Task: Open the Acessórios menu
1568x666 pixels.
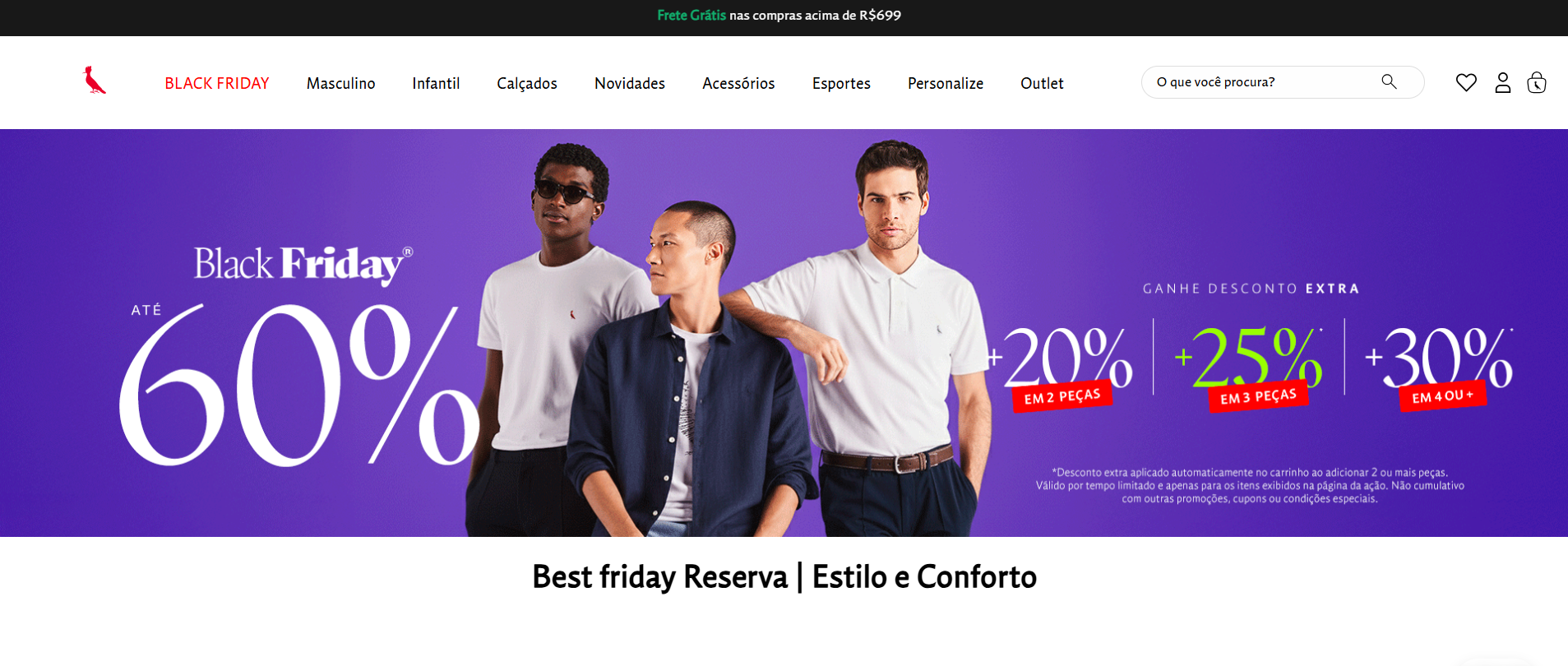Action: tap(738, 83)
